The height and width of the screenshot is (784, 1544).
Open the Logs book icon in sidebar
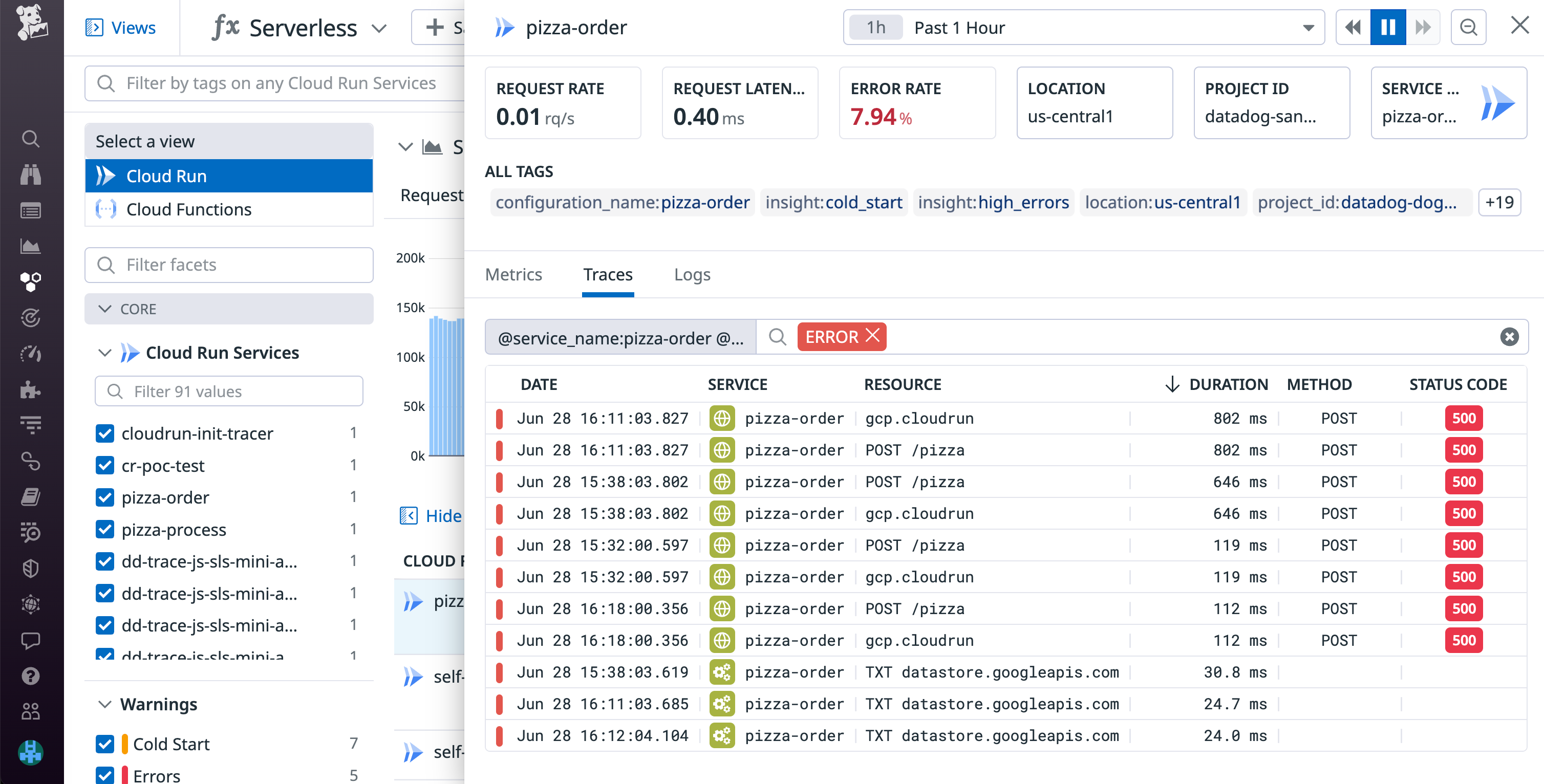point(30,497)
